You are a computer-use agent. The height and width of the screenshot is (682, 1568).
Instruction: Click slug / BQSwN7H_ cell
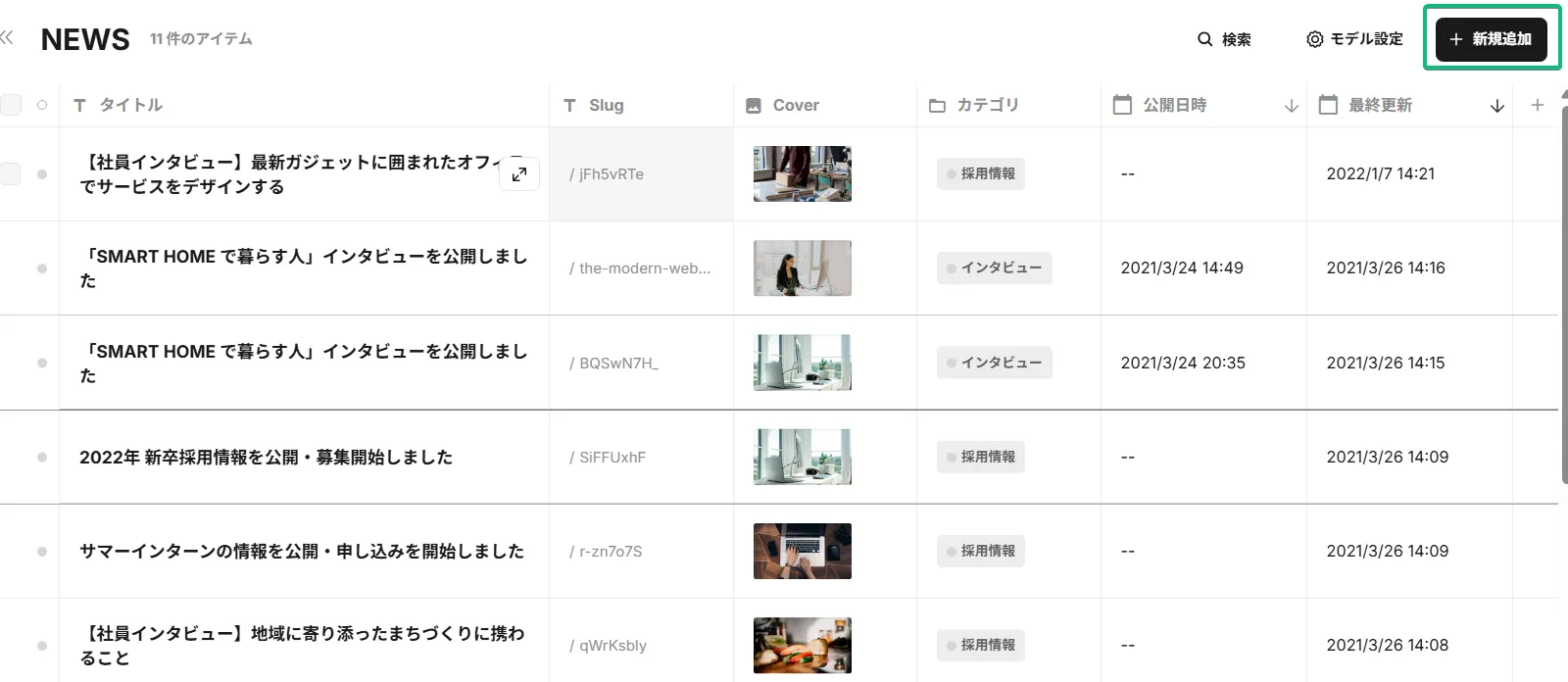click(641, 363)
